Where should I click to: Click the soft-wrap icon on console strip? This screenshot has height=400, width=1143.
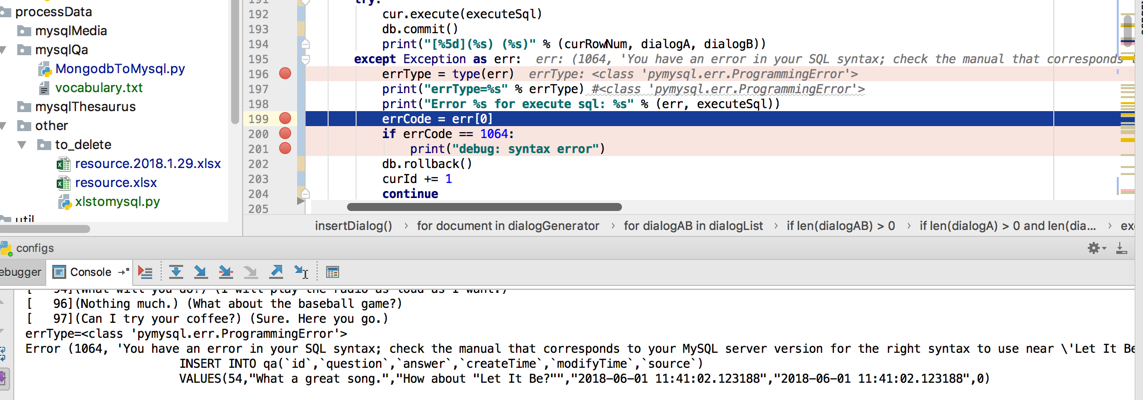[2, 355]
